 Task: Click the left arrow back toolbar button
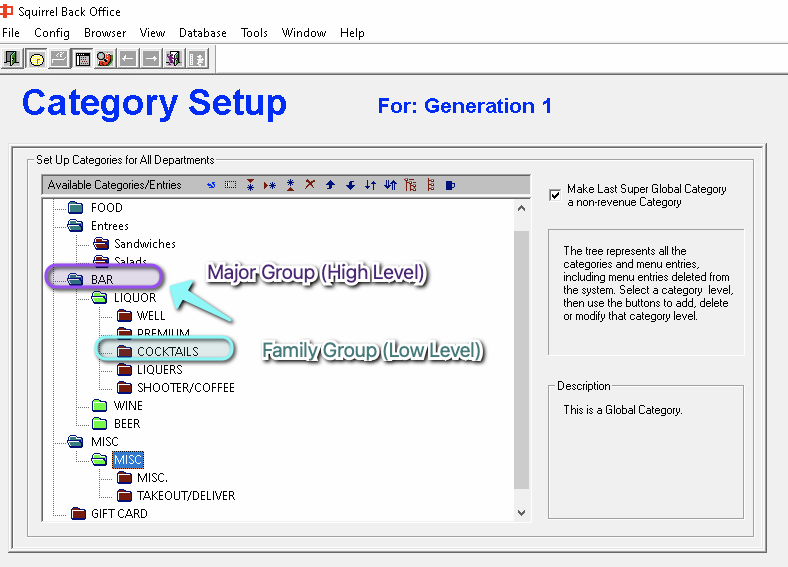tap(128, 59)
